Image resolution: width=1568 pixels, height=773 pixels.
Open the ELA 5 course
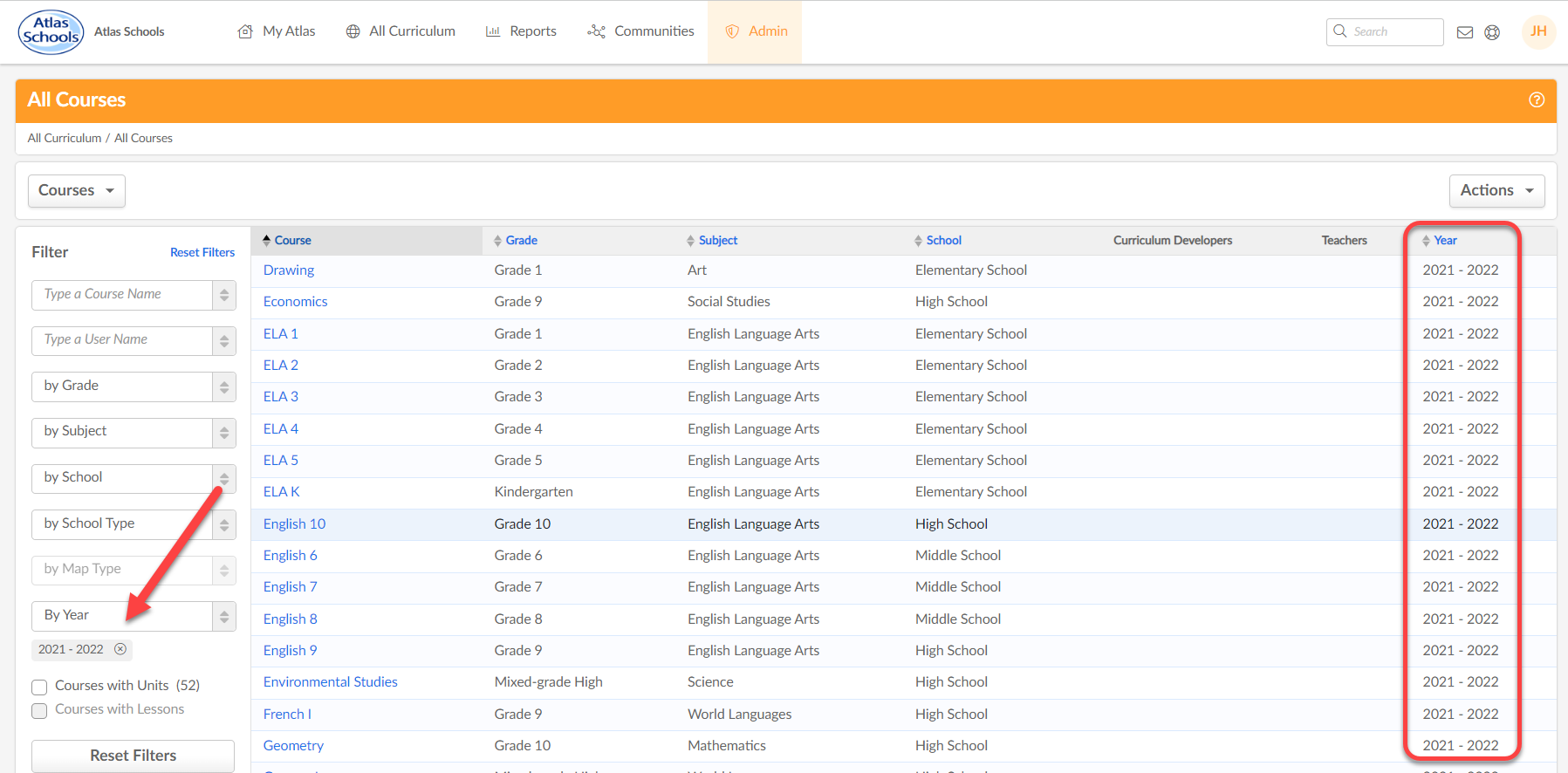tap(281, 461)
